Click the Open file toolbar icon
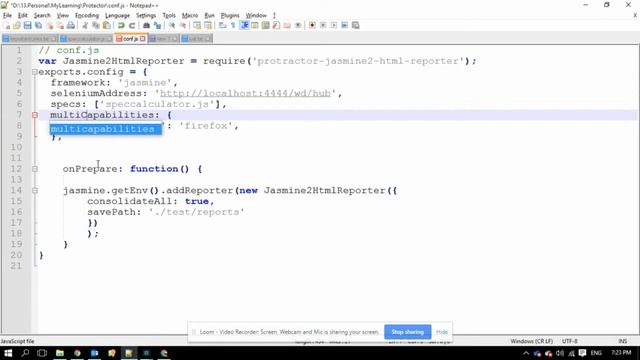 click(x=17, y=25)
